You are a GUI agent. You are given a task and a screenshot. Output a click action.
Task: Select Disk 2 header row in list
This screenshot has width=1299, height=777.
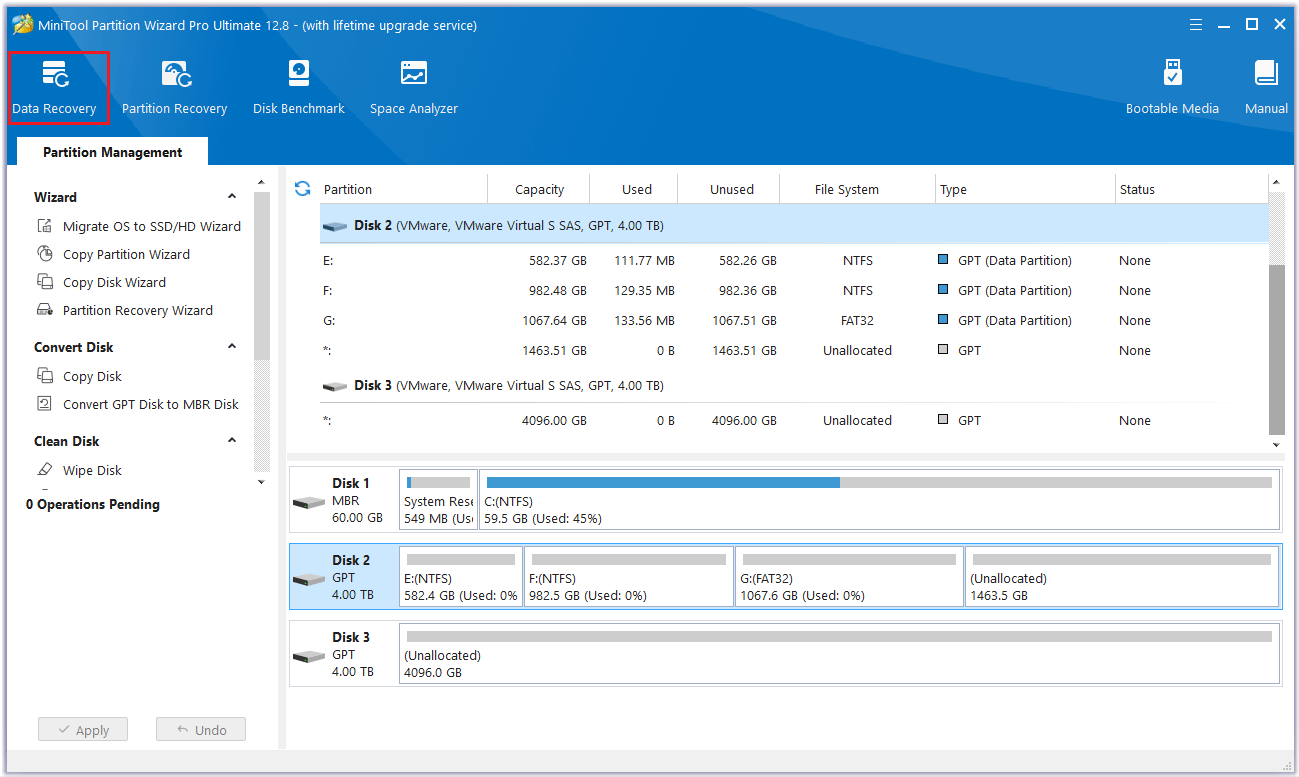pos(794,225)
